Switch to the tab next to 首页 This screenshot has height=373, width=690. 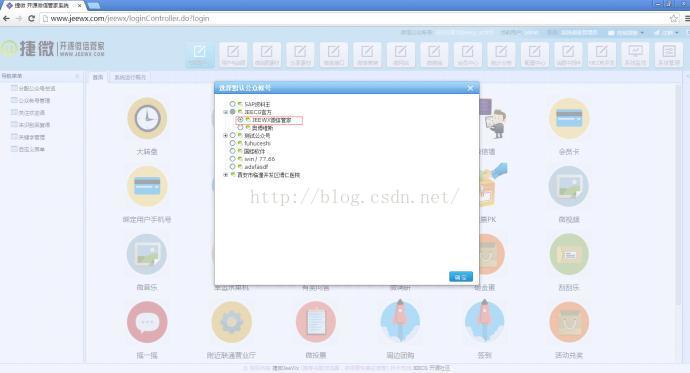click(x=130, y=77)
